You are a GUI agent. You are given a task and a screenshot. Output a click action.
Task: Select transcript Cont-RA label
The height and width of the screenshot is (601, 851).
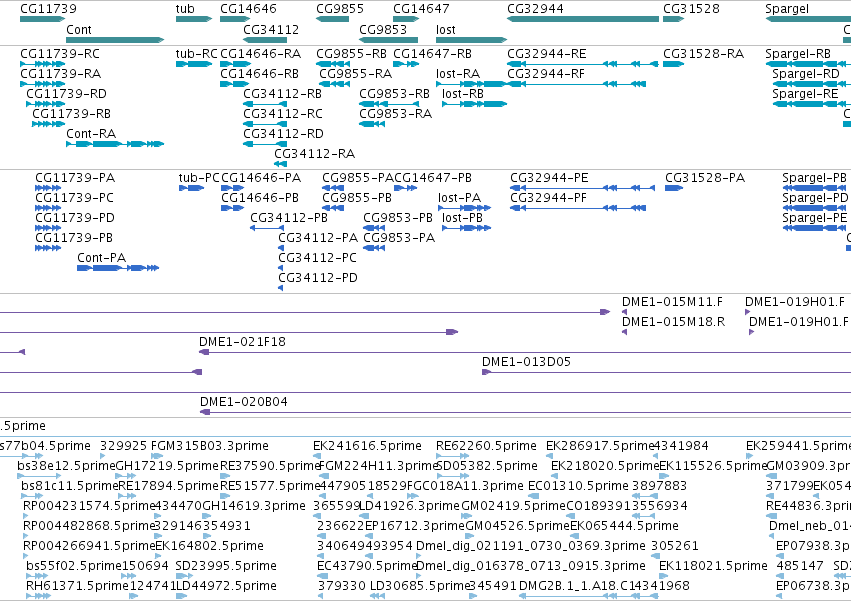coord(91,134)
